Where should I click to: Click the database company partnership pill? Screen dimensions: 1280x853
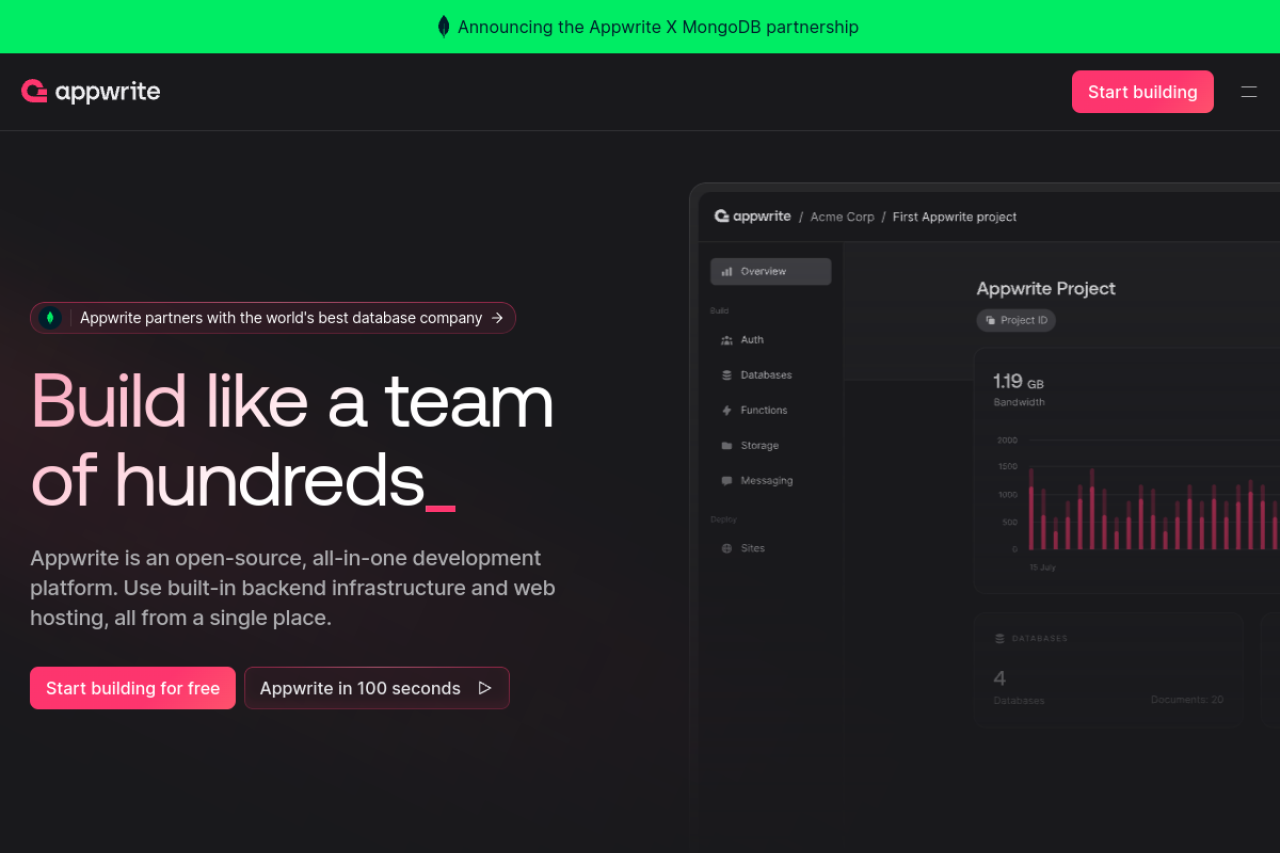273,318
